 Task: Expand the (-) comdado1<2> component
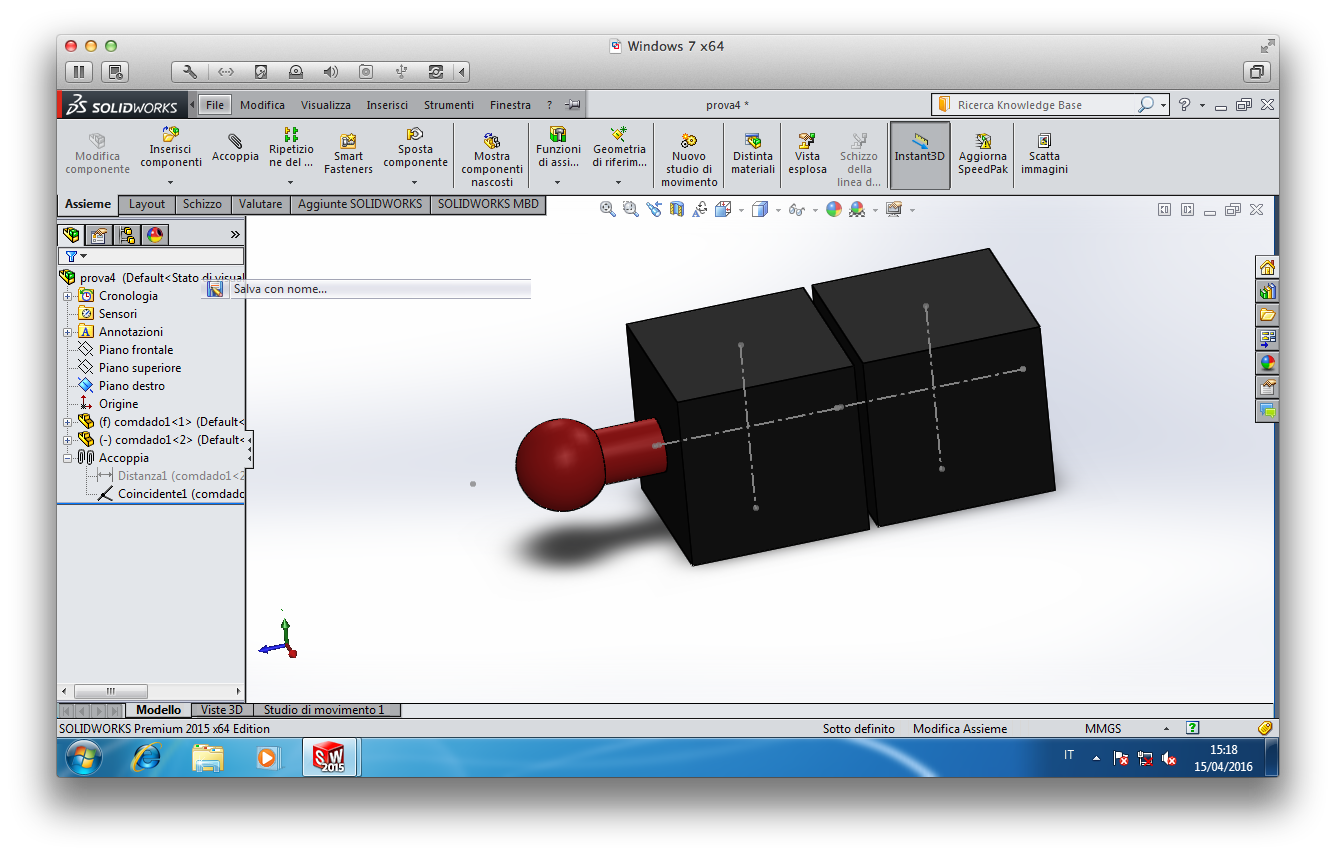[x=67, y=440]
